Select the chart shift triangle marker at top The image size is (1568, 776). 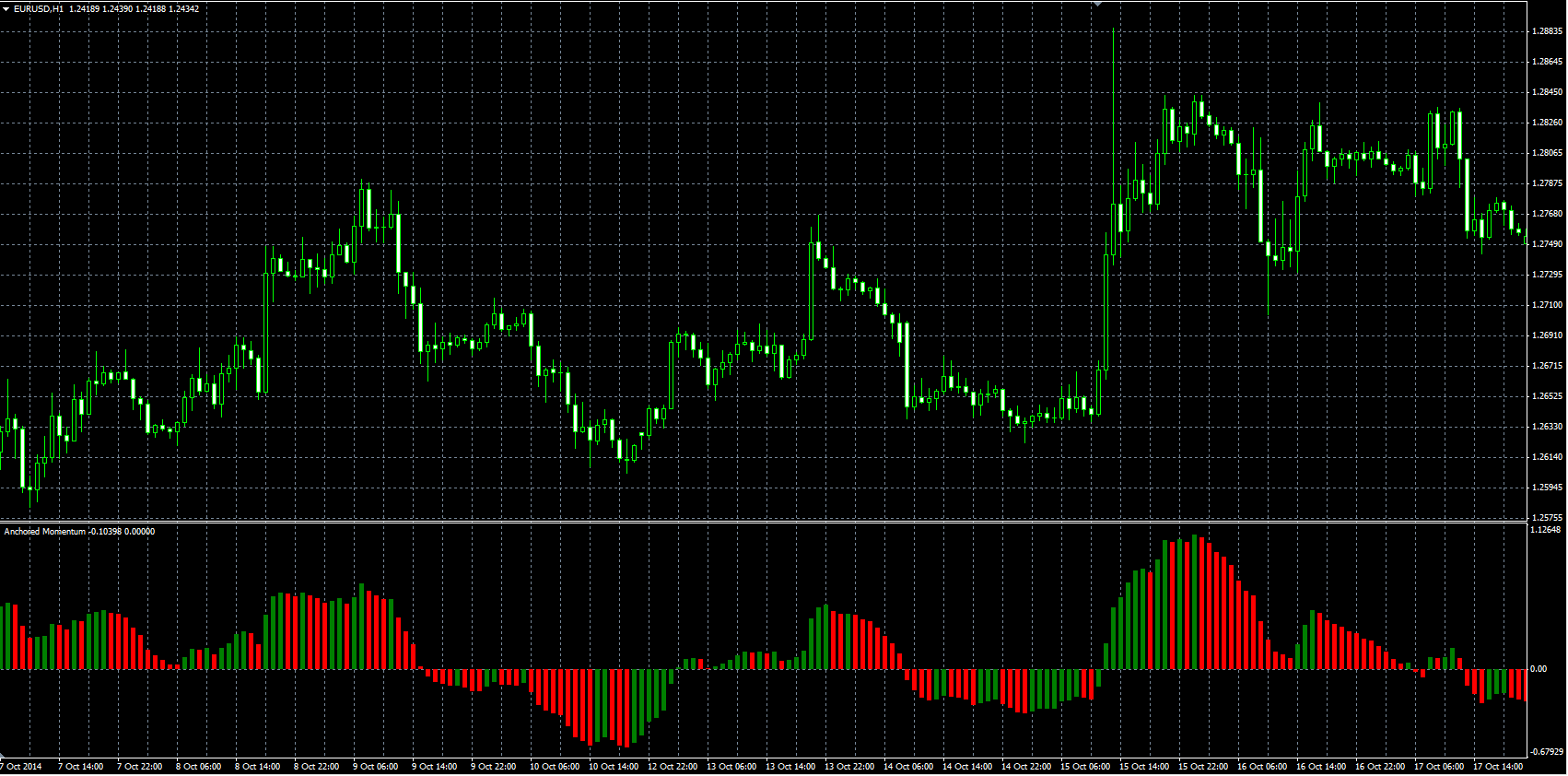(x=1097, y=4)
